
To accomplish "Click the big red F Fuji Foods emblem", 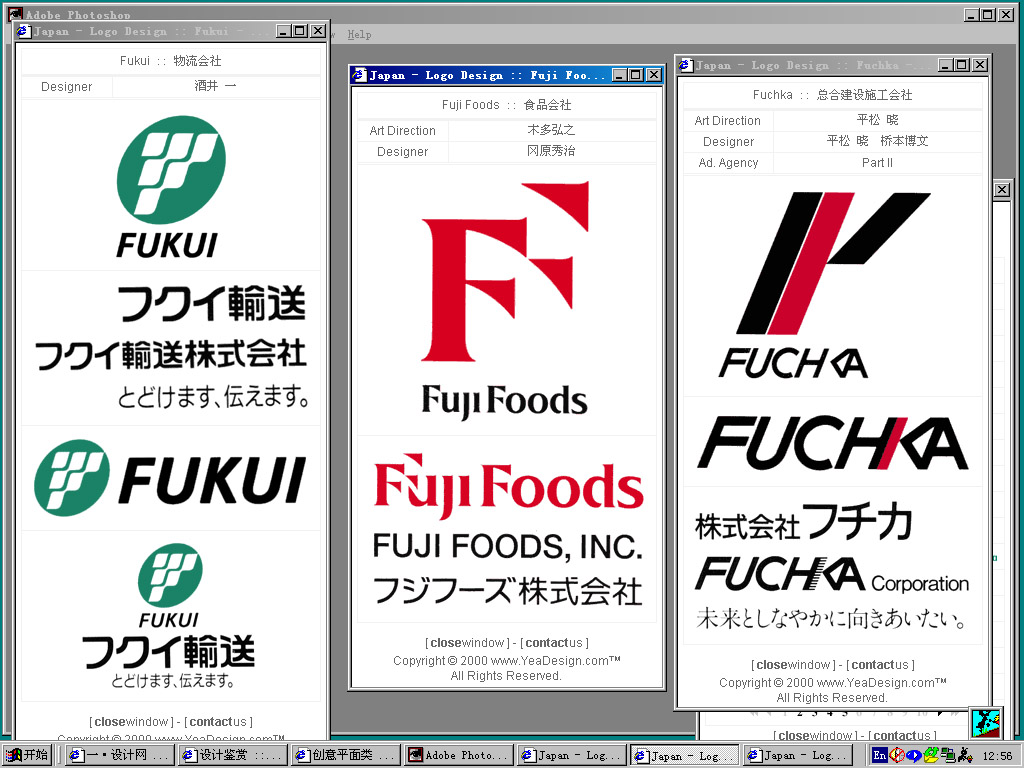I will [505, 271].
